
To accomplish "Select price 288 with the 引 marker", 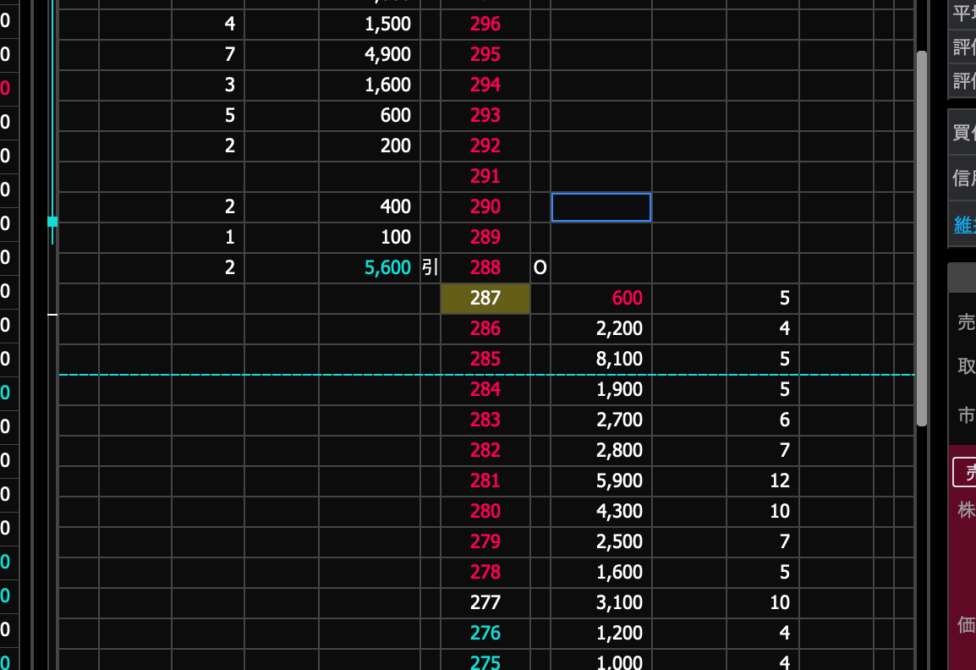I will coord(485,268).
